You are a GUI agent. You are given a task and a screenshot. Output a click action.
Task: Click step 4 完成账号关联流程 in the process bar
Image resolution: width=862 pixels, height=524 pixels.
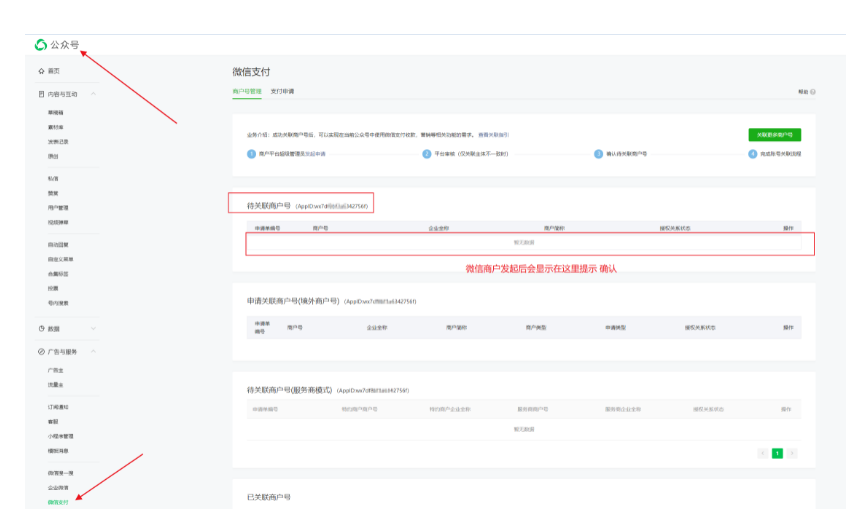point(775,154)
